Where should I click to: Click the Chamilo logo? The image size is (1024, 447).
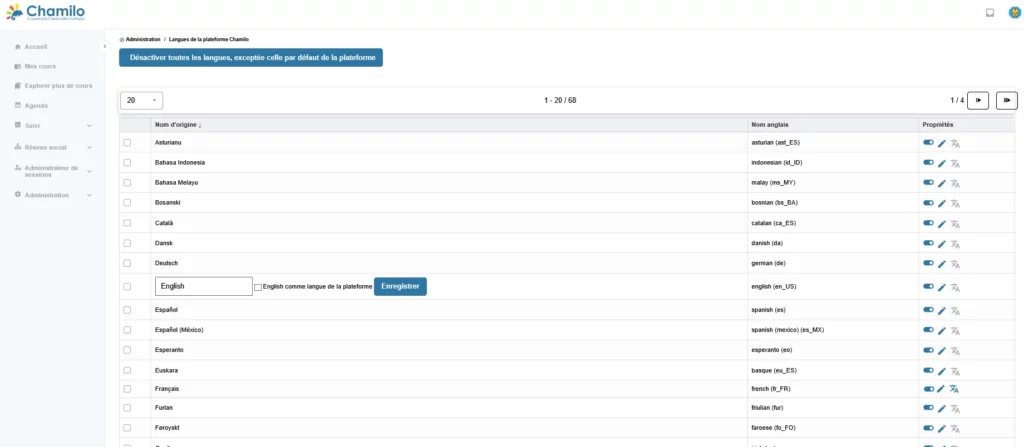click(45, 12)
